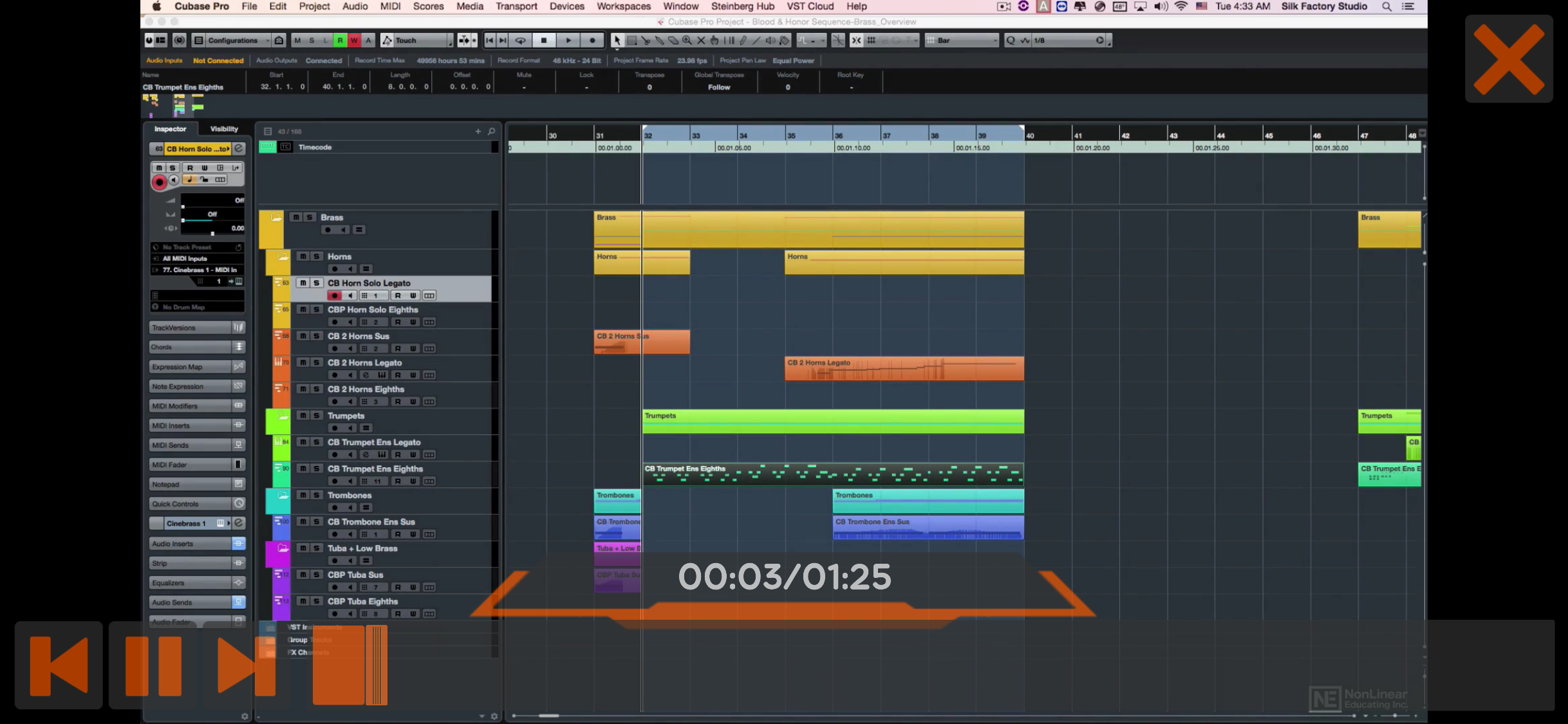Screen dimensions: 1568x724
Task: Open the Devices menu
Action: (x=566, y=6)
